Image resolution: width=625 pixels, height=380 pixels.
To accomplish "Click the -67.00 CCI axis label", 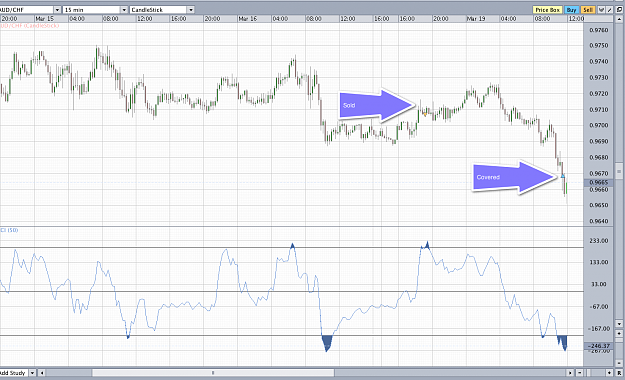I will click(599, 307).
